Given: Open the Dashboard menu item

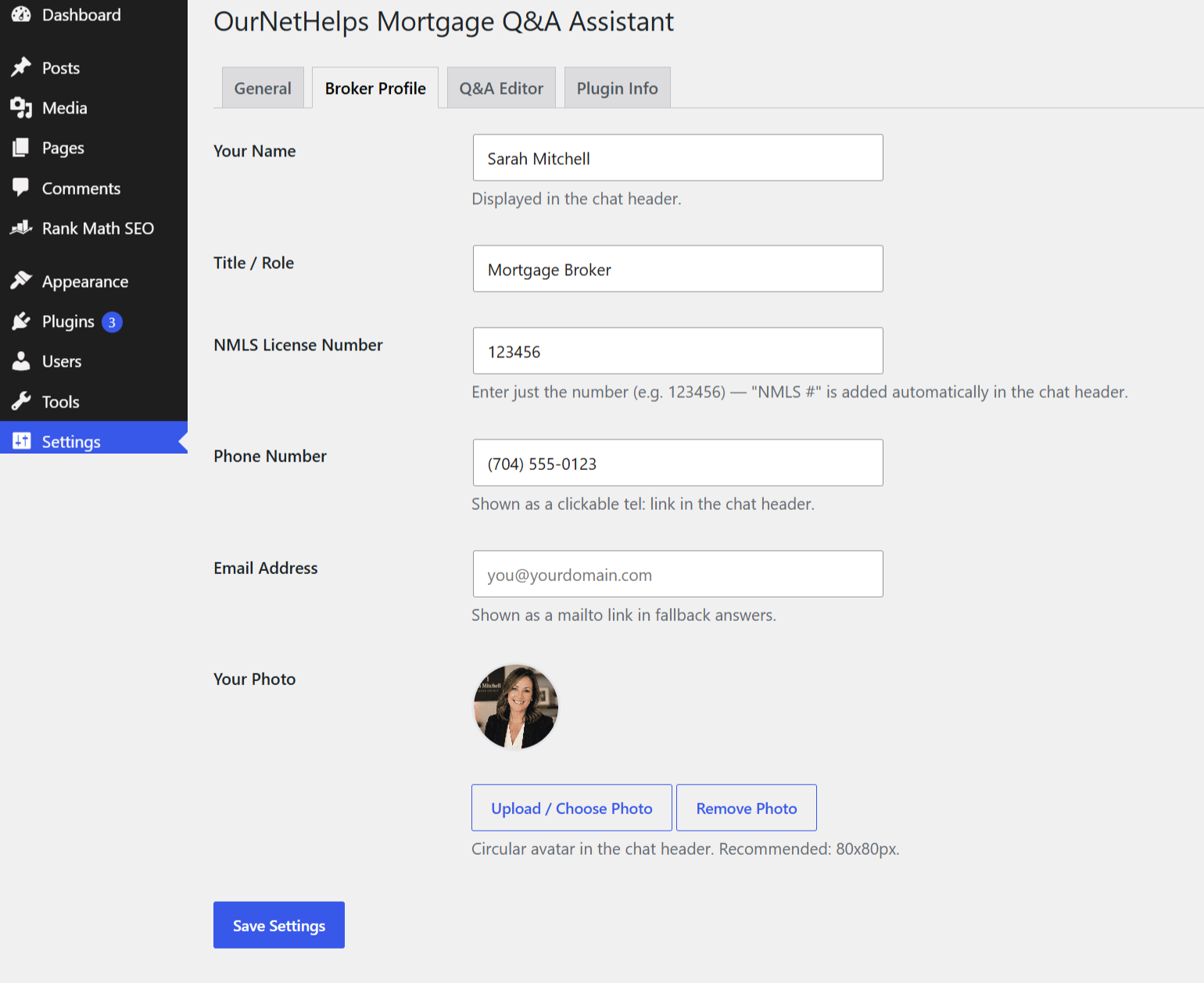Looking at the screenshot, I should 81,15.
